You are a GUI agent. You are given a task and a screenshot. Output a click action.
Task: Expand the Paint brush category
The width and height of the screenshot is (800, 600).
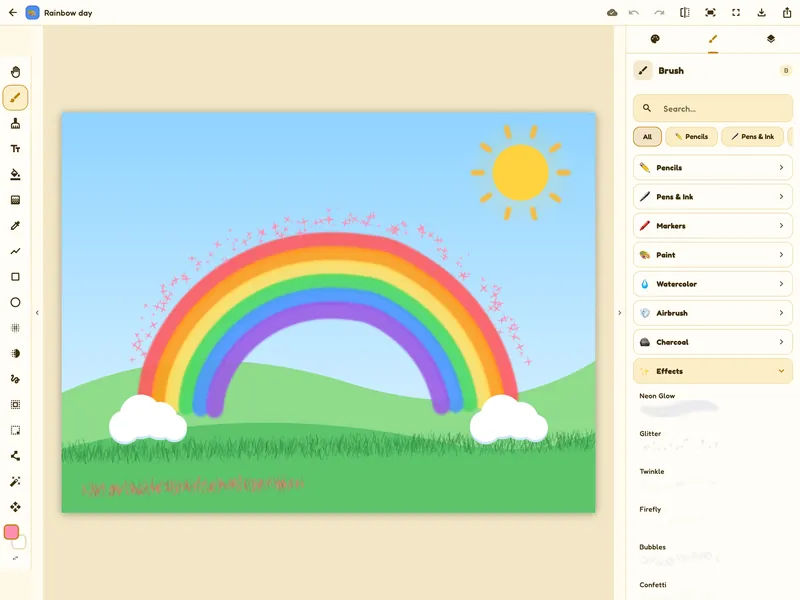(713, 255)
